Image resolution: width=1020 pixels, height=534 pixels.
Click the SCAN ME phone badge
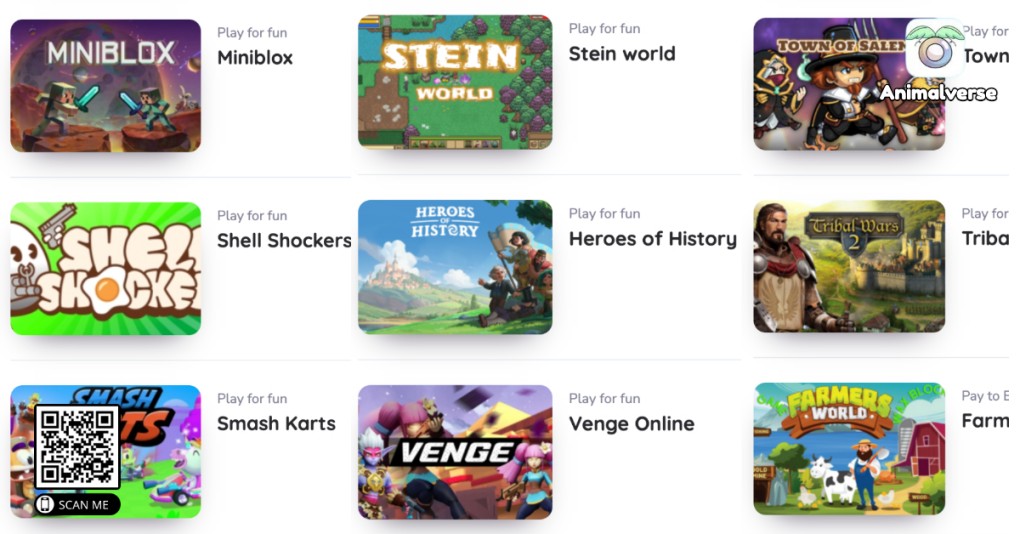[x=77, y=505]
